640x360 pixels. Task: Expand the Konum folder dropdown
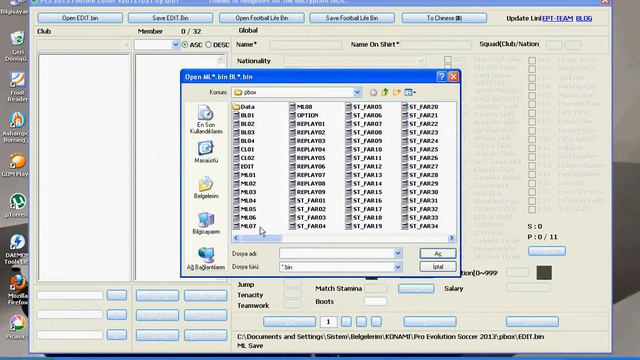click(357, 92)
